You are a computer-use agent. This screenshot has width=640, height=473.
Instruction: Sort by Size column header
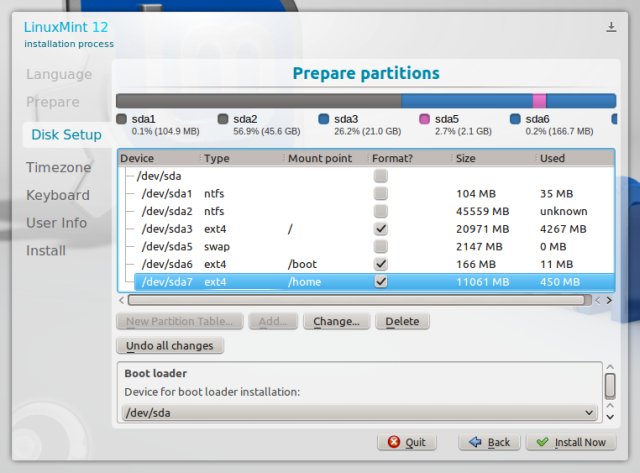(494, 158)
